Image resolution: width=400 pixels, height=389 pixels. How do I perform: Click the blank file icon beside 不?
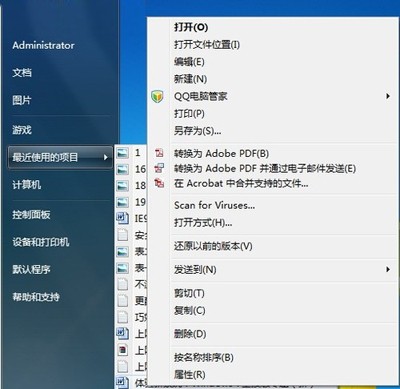122,284
